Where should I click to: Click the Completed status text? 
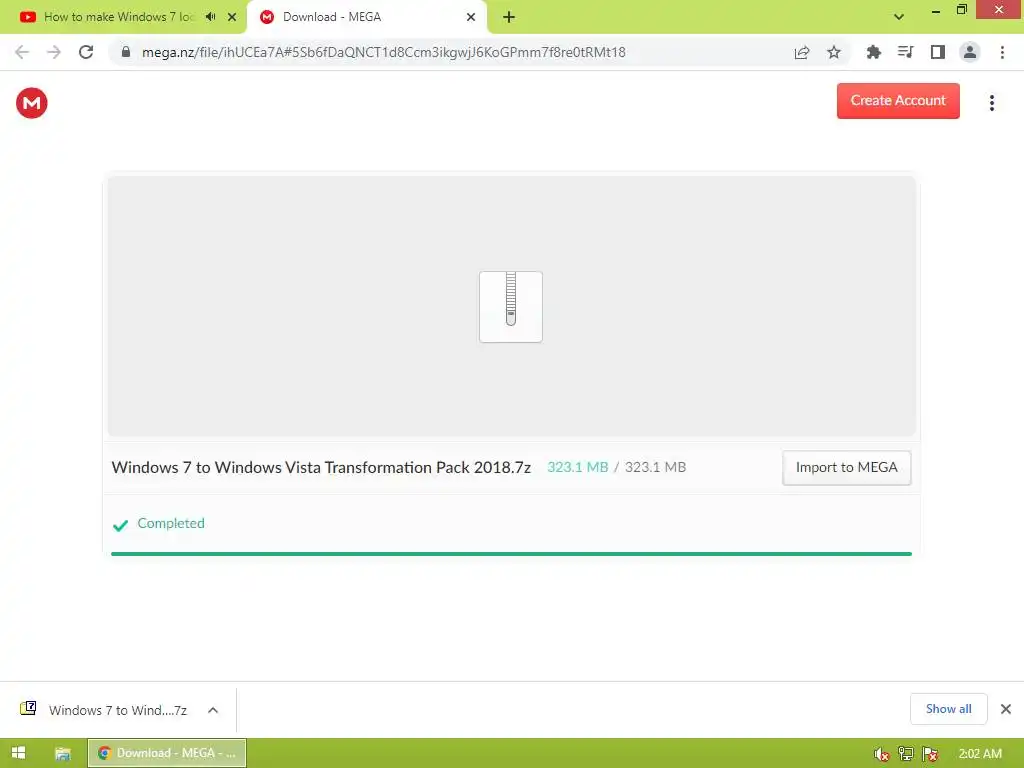point(170,523)
